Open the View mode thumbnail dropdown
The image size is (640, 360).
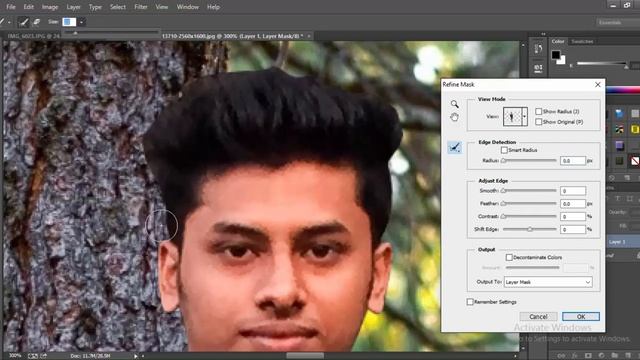[524, 116]
